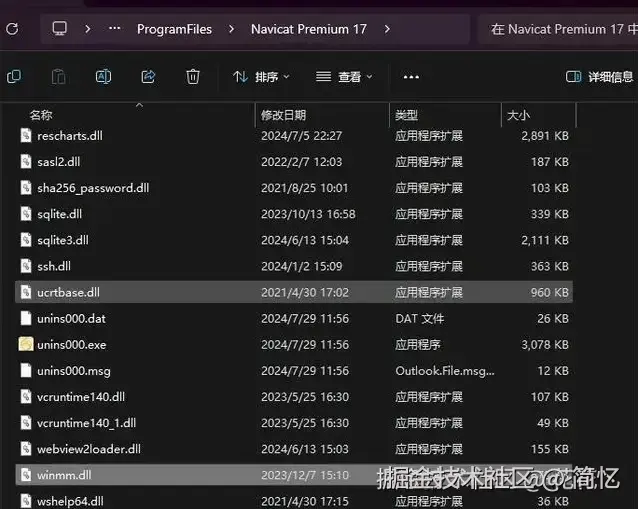Screen dimensions: 638x509
Task: Click the Paste toolbar icon
Action: pos(59,76)
